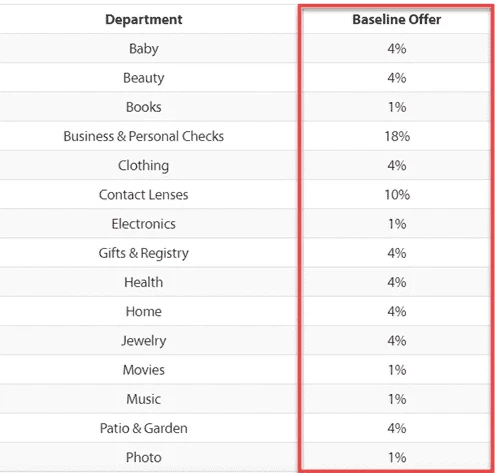Screen dimensions: 495x473
Task: Click the 1% offer in Photo row
Action: pyautogui.click(x=397, y=457)
